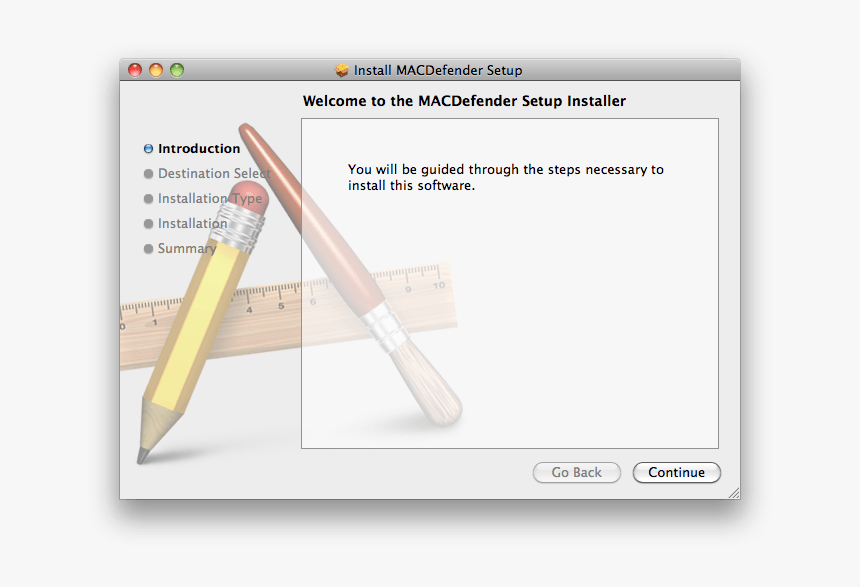Click the Go Back button
Viewport: 860px width, 587px height.
point(576,472)
